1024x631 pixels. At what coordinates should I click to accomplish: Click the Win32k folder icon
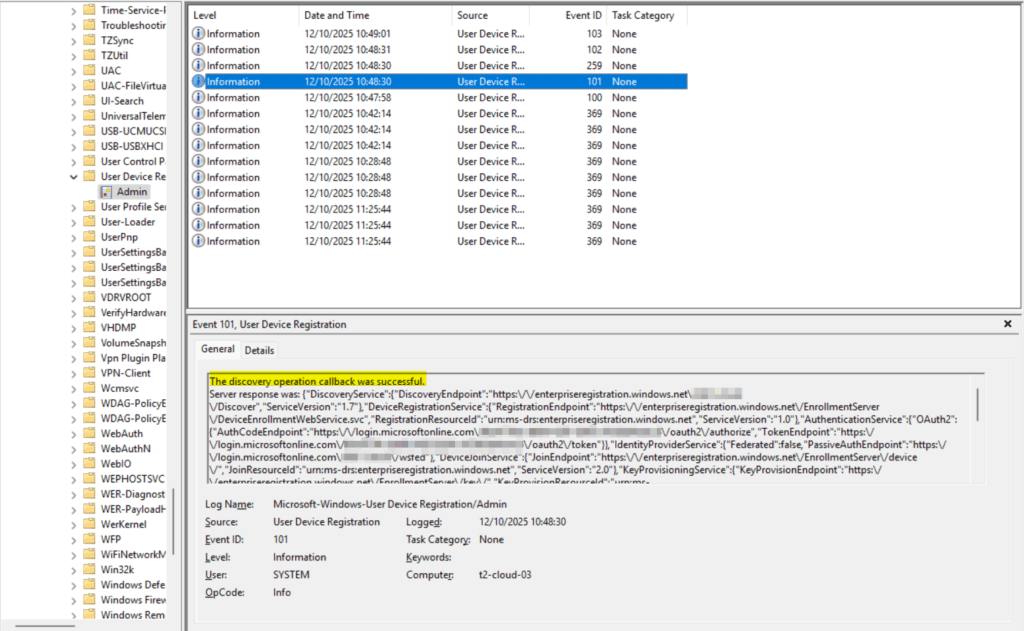click(88, 569)
